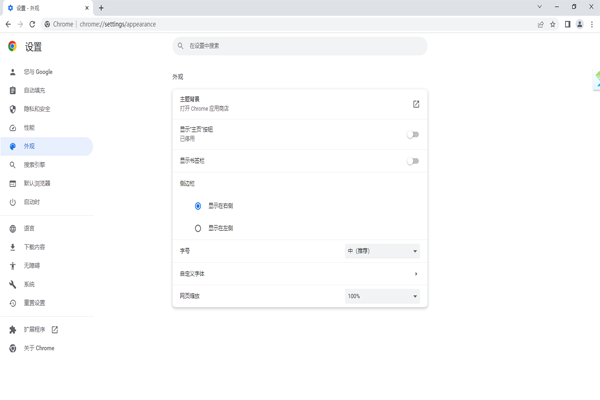
Task: Click the 在设置中搜索 search field
Action: [x=300, y=46]
